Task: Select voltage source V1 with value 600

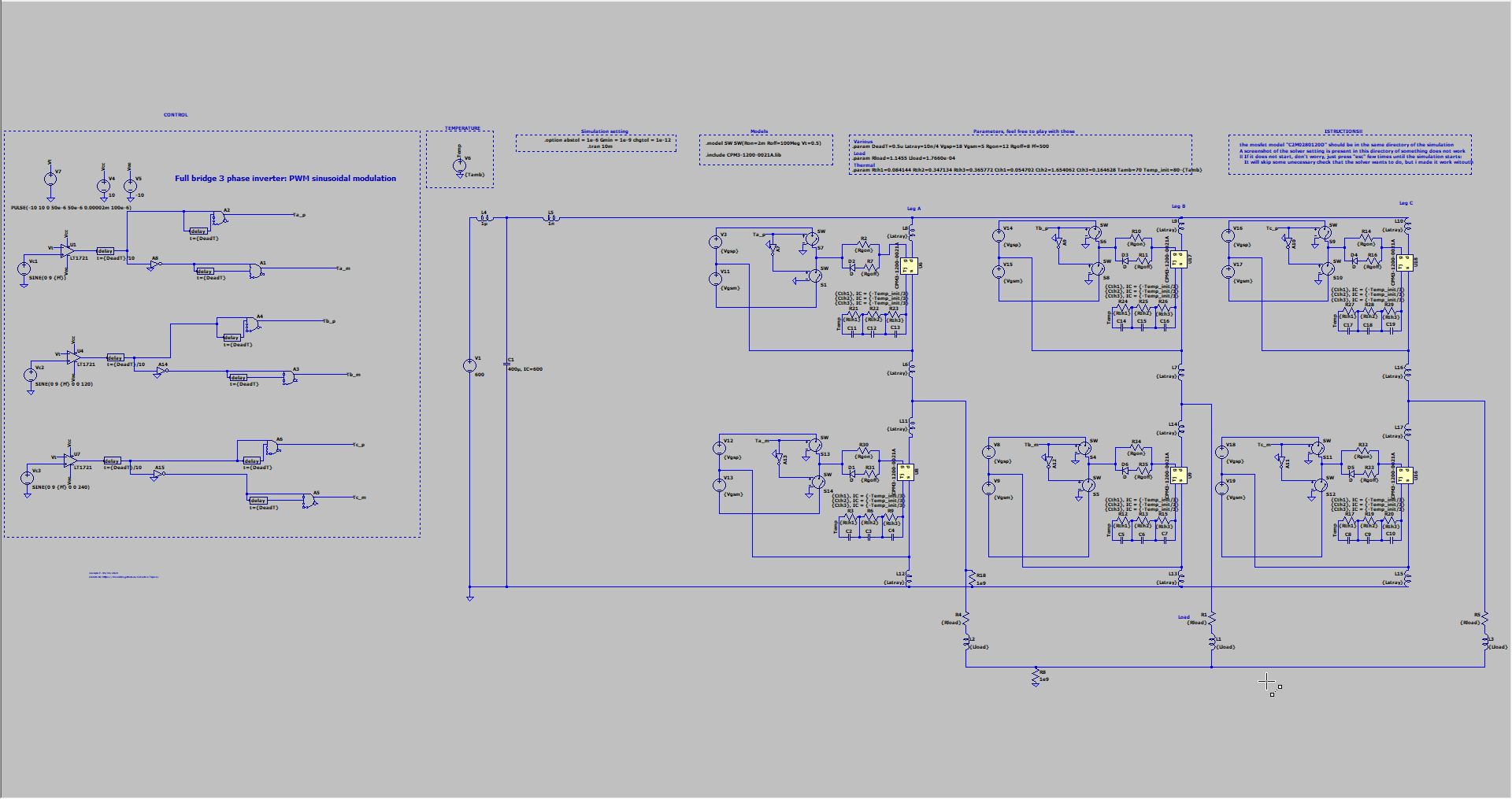Action: (x=469, y=365)
